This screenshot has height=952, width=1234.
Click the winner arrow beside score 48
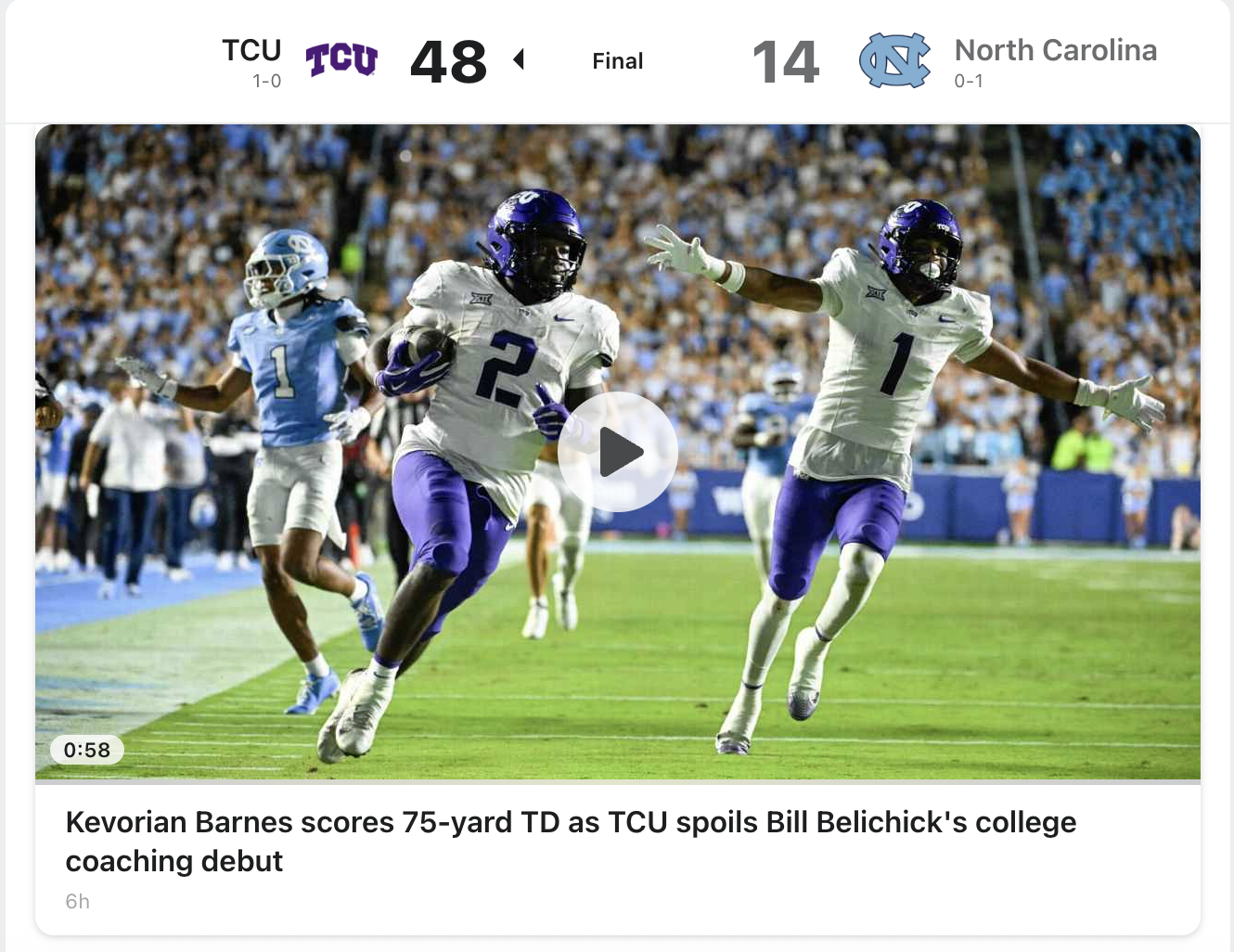tap(519, 60)
